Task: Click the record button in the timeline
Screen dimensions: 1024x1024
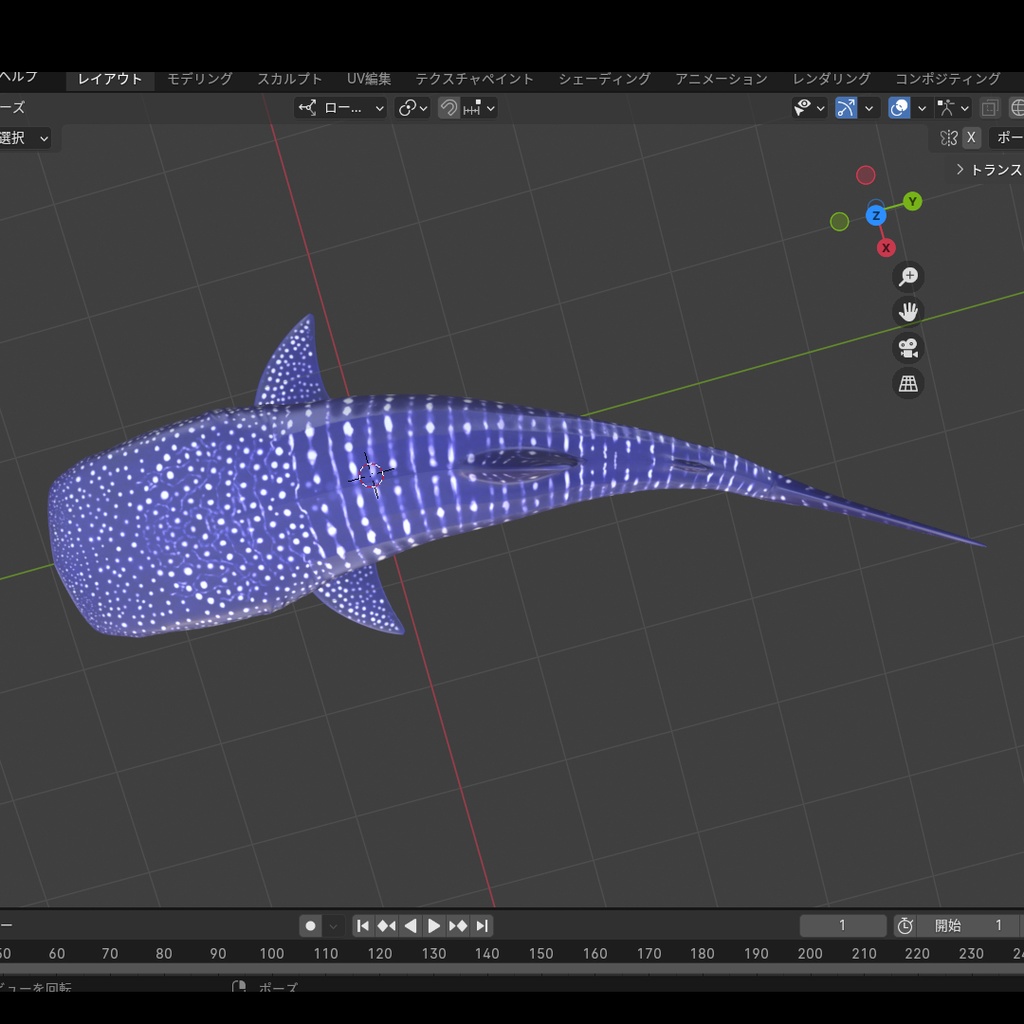Action: point(310,925)
